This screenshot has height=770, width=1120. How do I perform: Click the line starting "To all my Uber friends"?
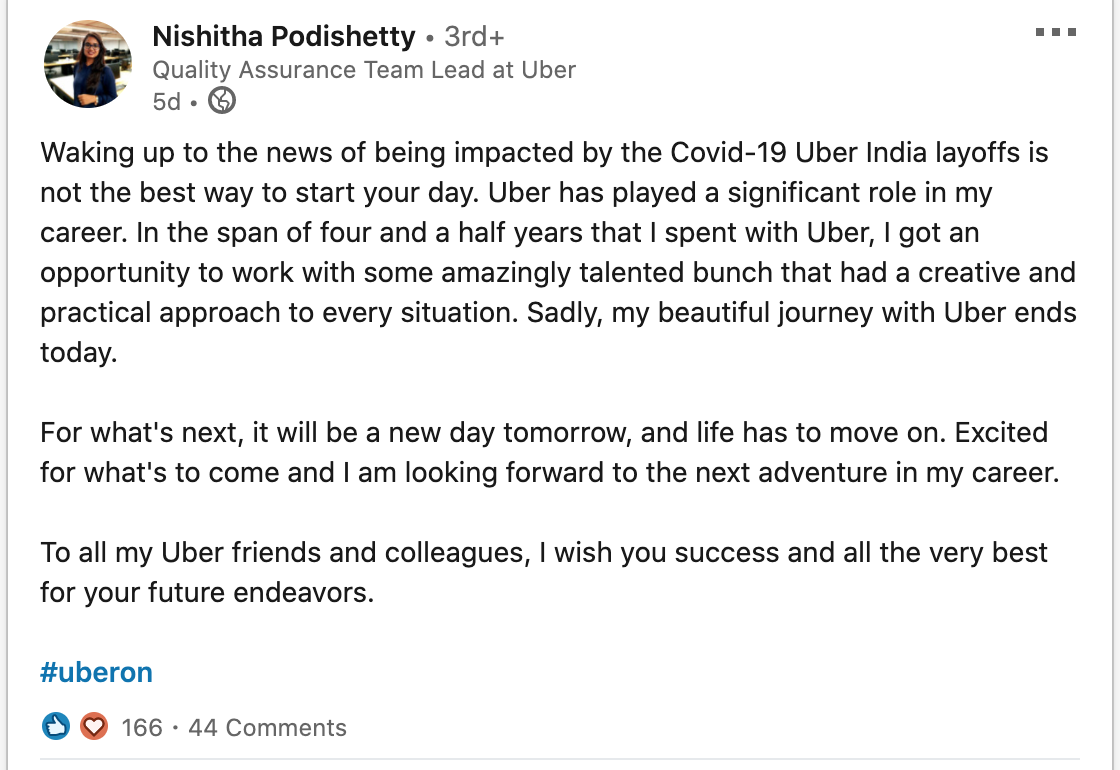pos(544,553)
